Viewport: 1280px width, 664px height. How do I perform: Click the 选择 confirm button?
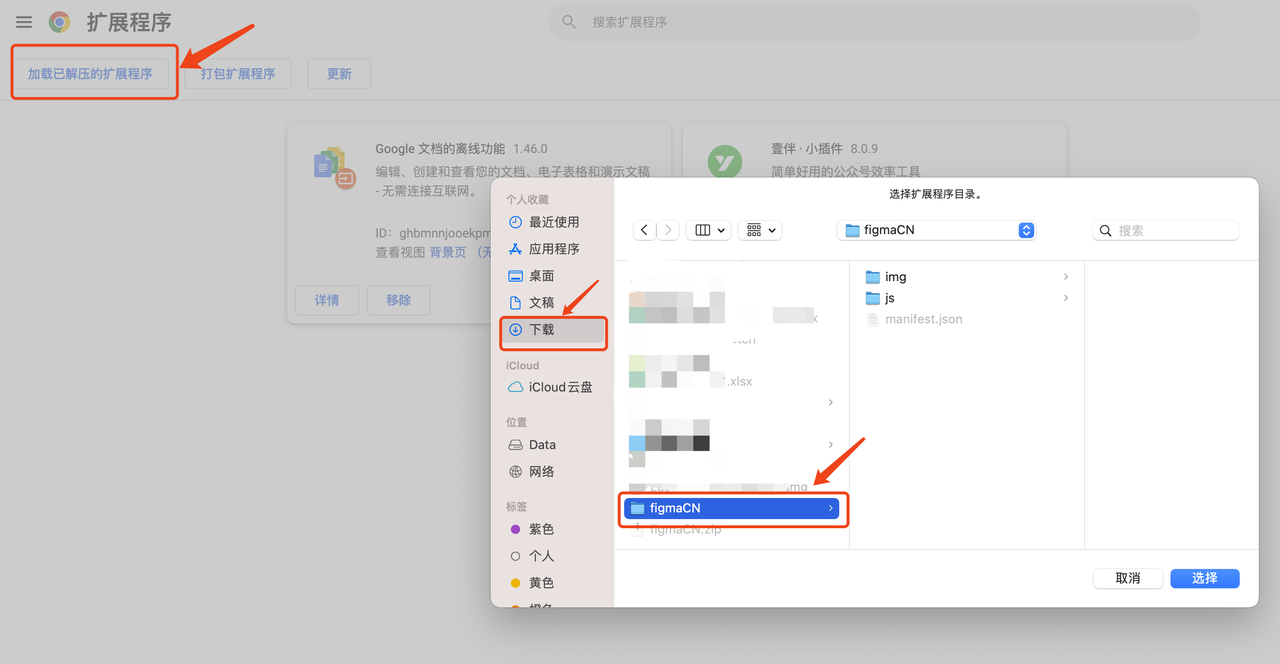pyautogui.click(x=1204, y=578)
